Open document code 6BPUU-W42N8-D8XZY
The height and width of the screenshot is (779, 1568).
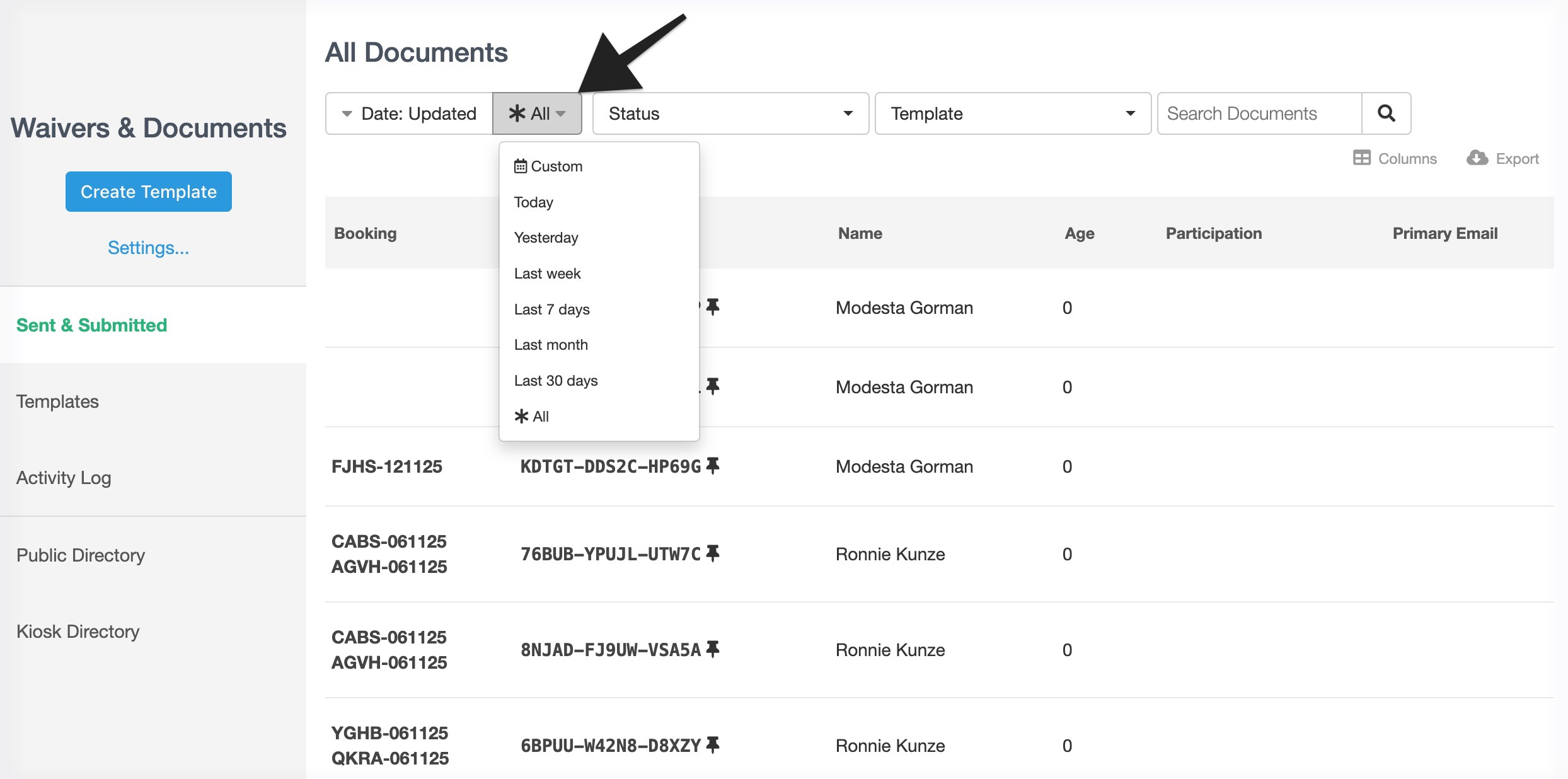[611, 746]
